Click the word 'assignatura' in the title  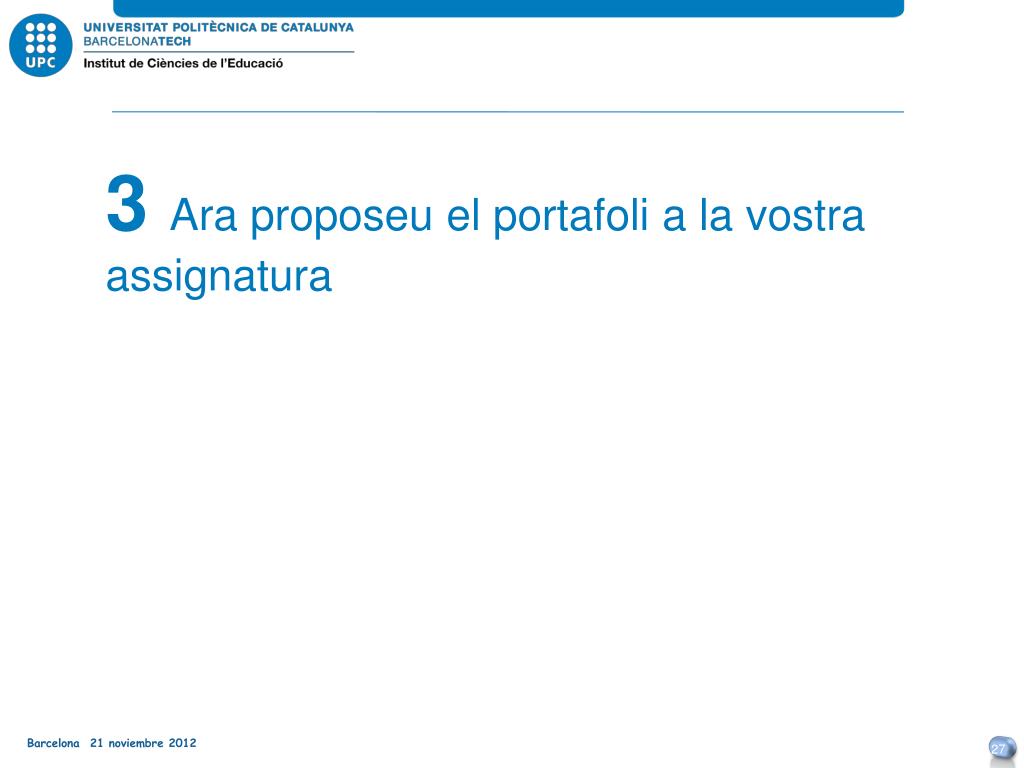coord(219,277)
